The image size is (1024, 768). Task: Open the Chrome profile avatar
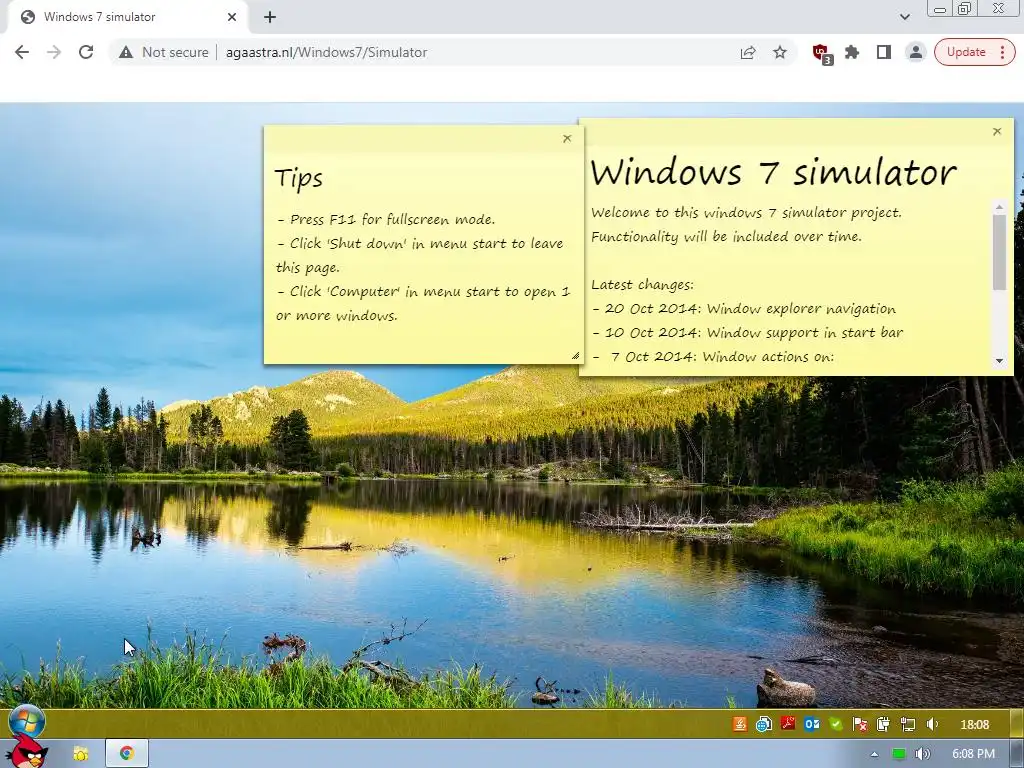tap(916, 52)
